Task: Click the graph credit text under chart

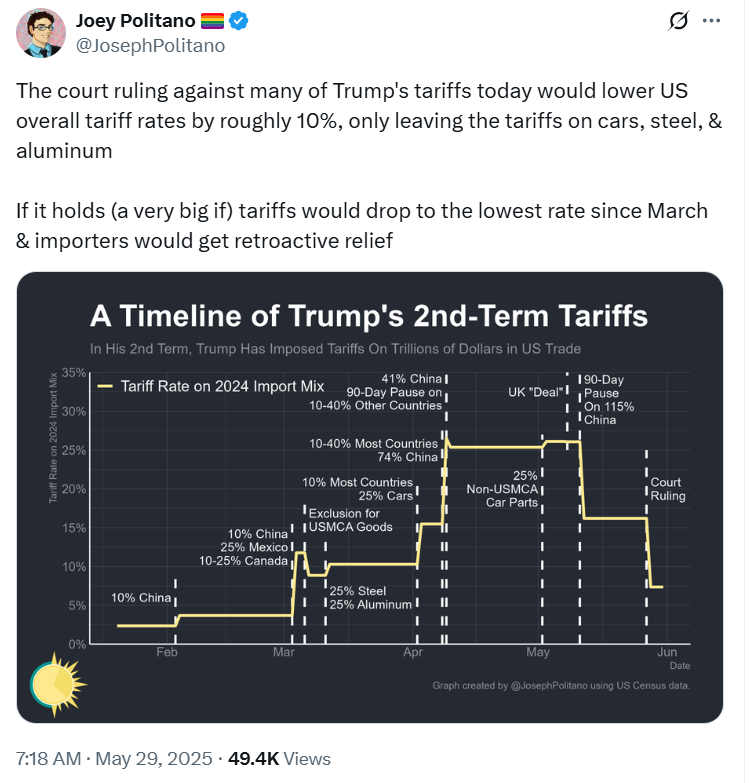Action: [x=561, y=685]
